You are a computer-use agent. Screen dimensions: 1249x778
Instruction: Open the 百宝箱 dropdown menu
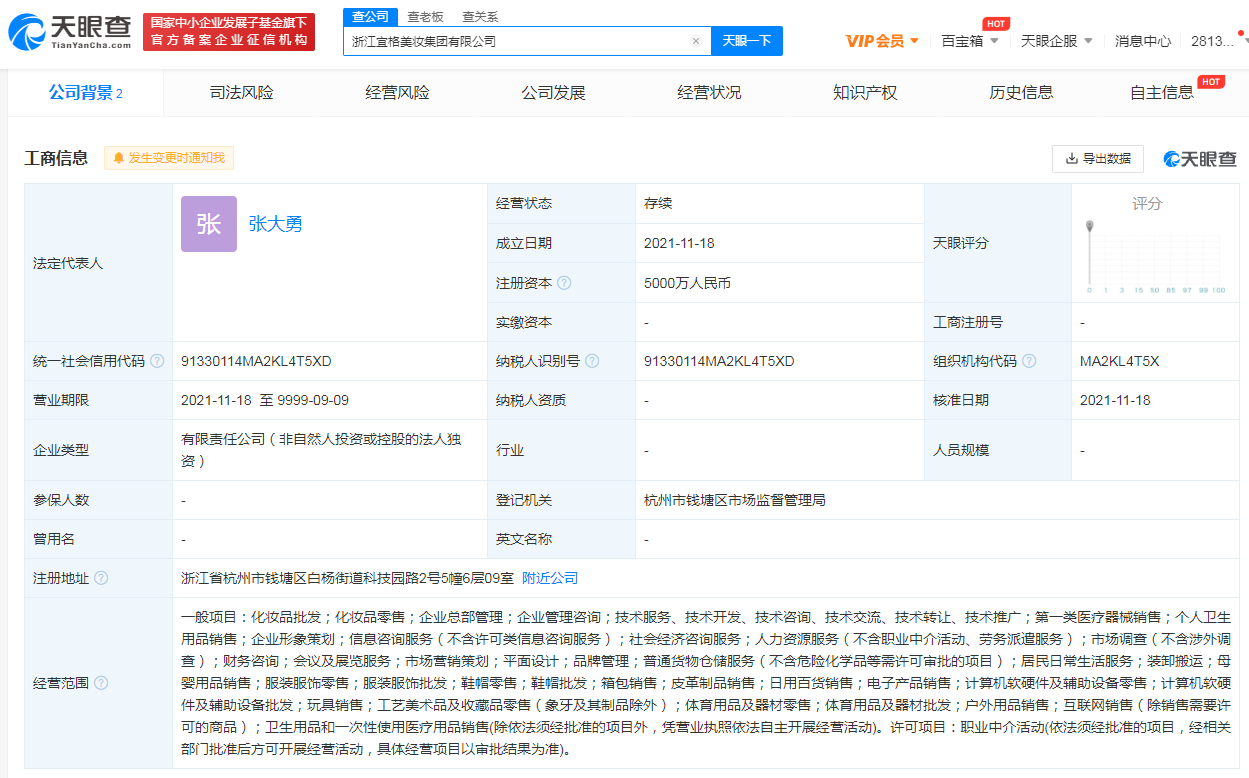pos(969,41)
